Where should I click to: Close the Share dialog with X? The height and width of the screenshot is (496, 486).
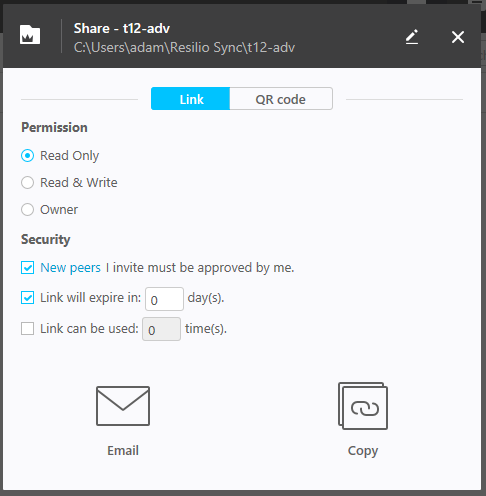tap(458, 37)
